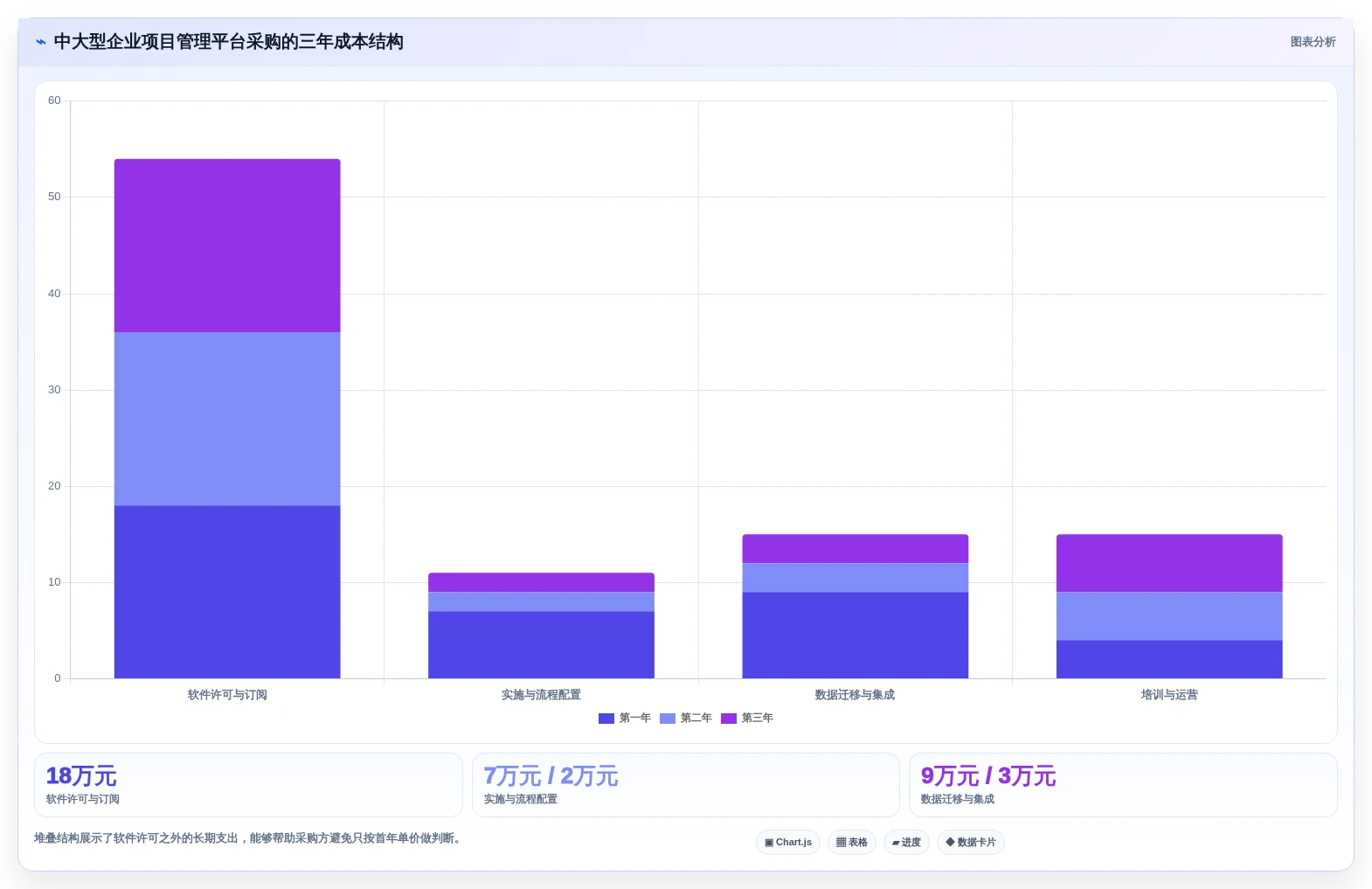This screenshot has height=889, width=1372.
Task: Click the 第三年 segment of 实施与流程配置 bar
Action: point(541,583)
